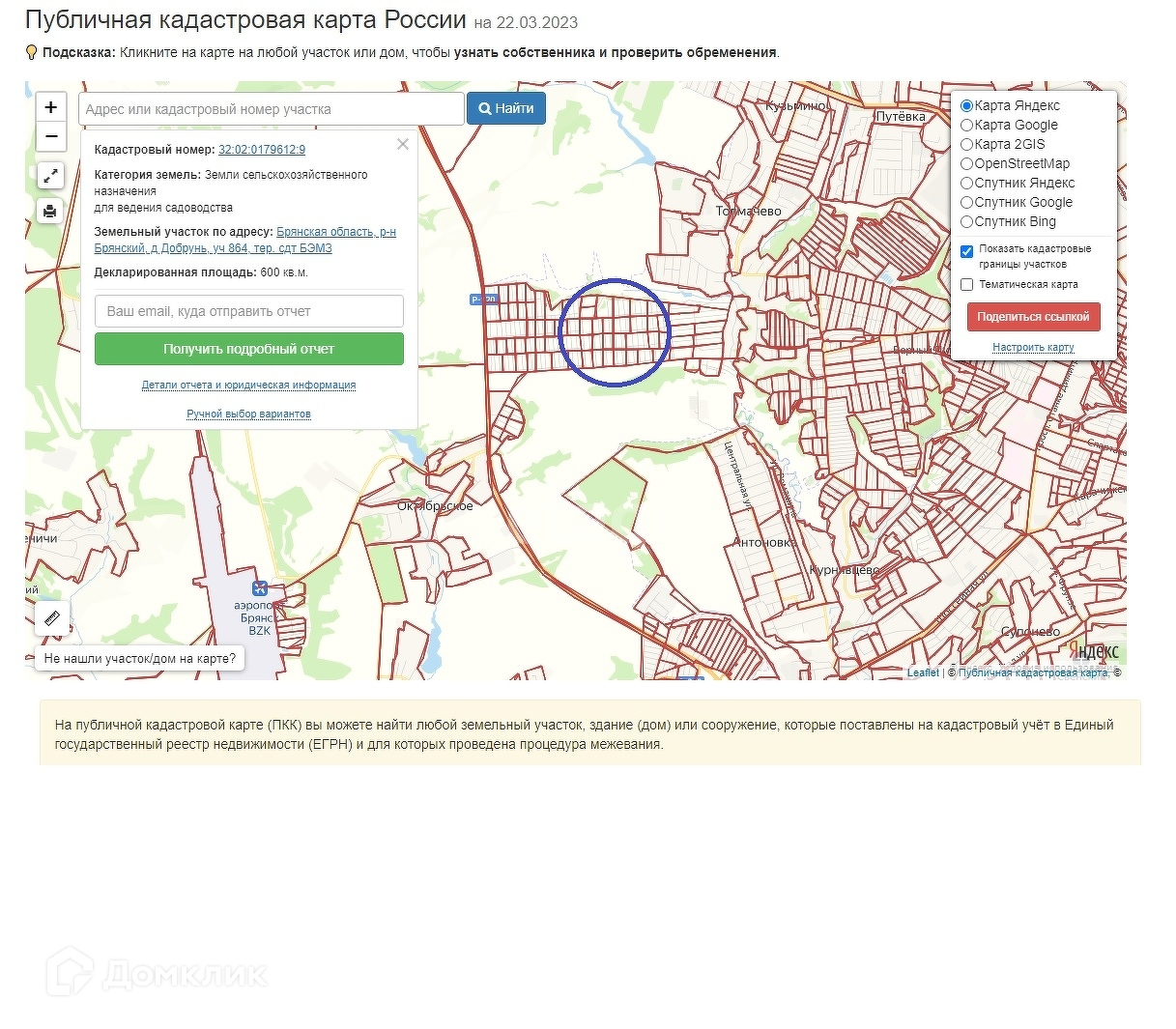
Task: Open Настроить карту link
Action: [x=1033, y=347]
